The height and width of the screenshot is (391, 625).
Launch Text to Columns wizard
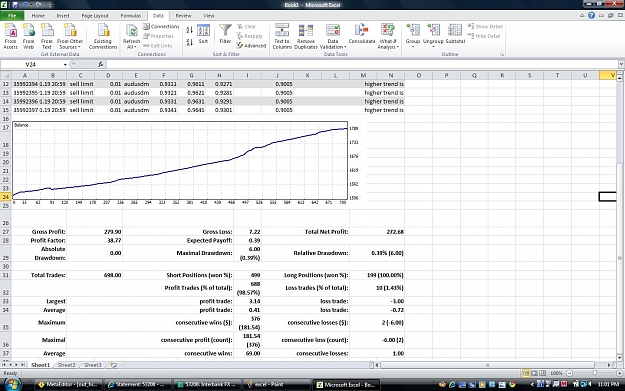click(x=282, y=36)
